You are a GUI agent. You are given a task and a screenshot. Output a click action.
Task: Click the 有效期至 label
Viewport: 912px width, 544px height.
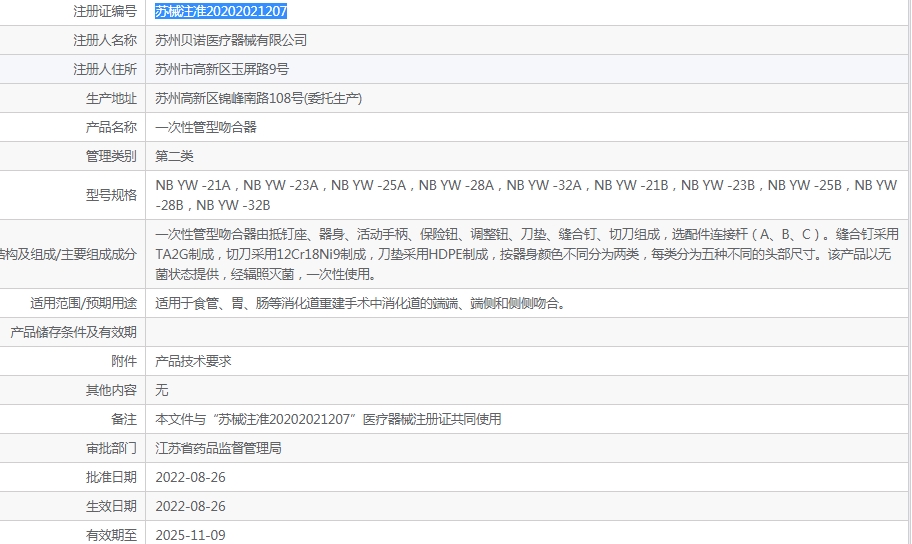111,535
